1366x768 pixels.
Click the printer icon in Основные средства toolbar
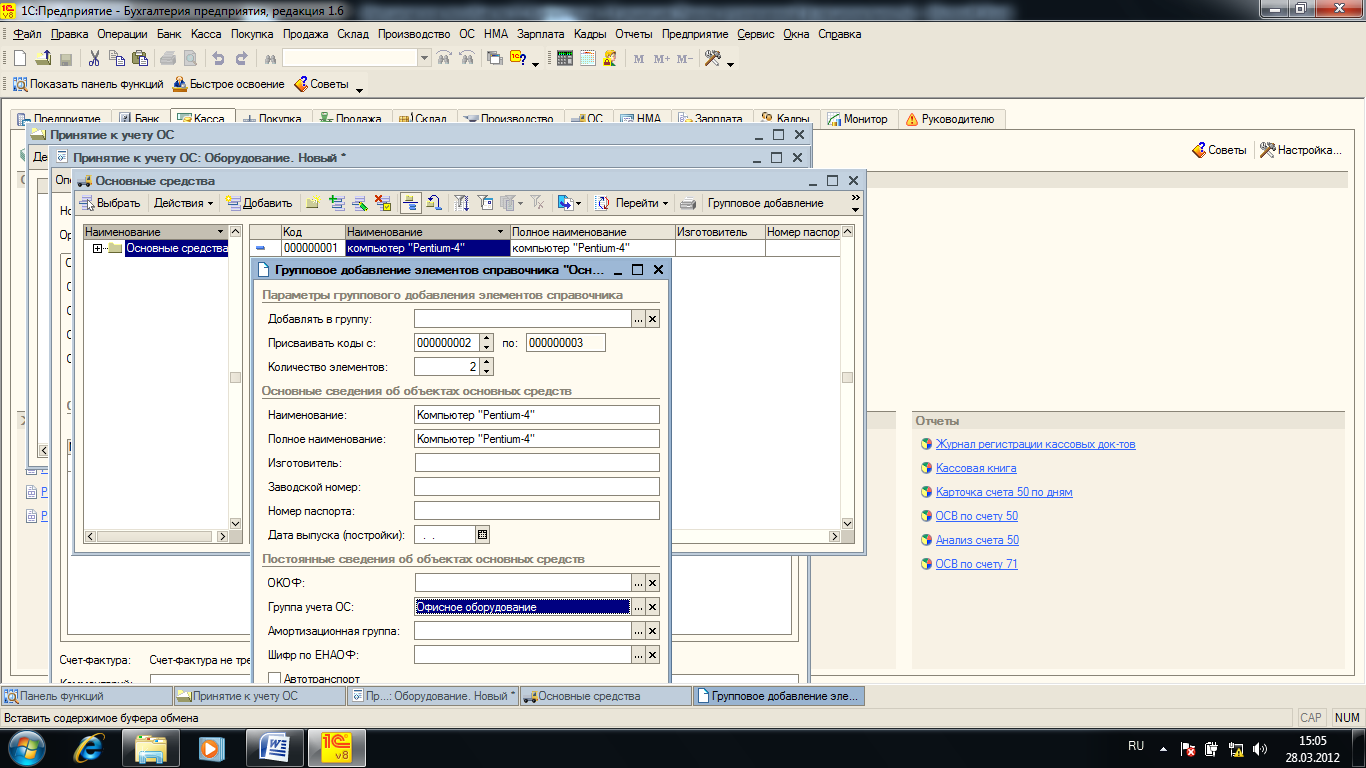coord(687,203)
